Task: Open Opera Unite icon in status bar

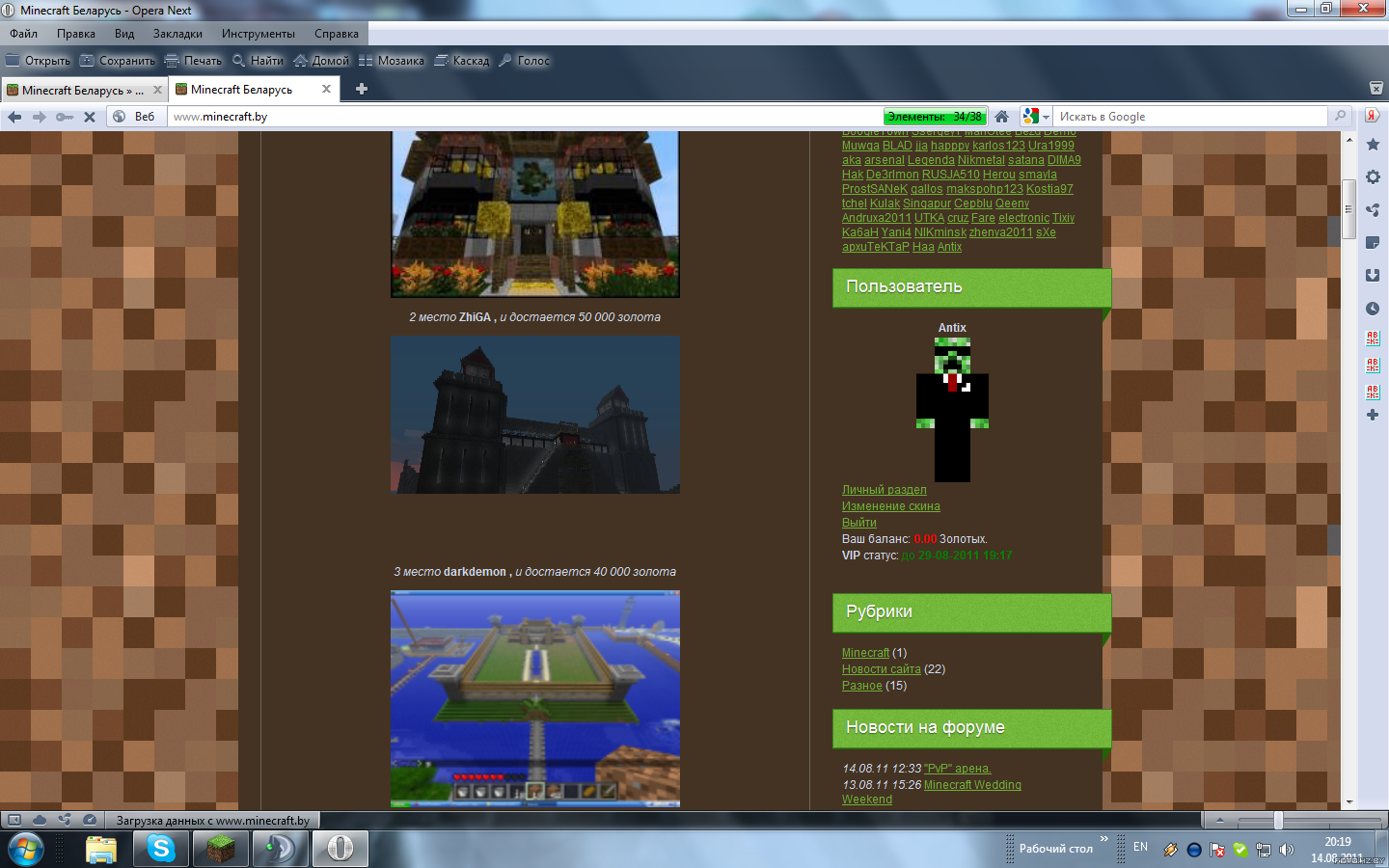Action: (x=65, y=820)
